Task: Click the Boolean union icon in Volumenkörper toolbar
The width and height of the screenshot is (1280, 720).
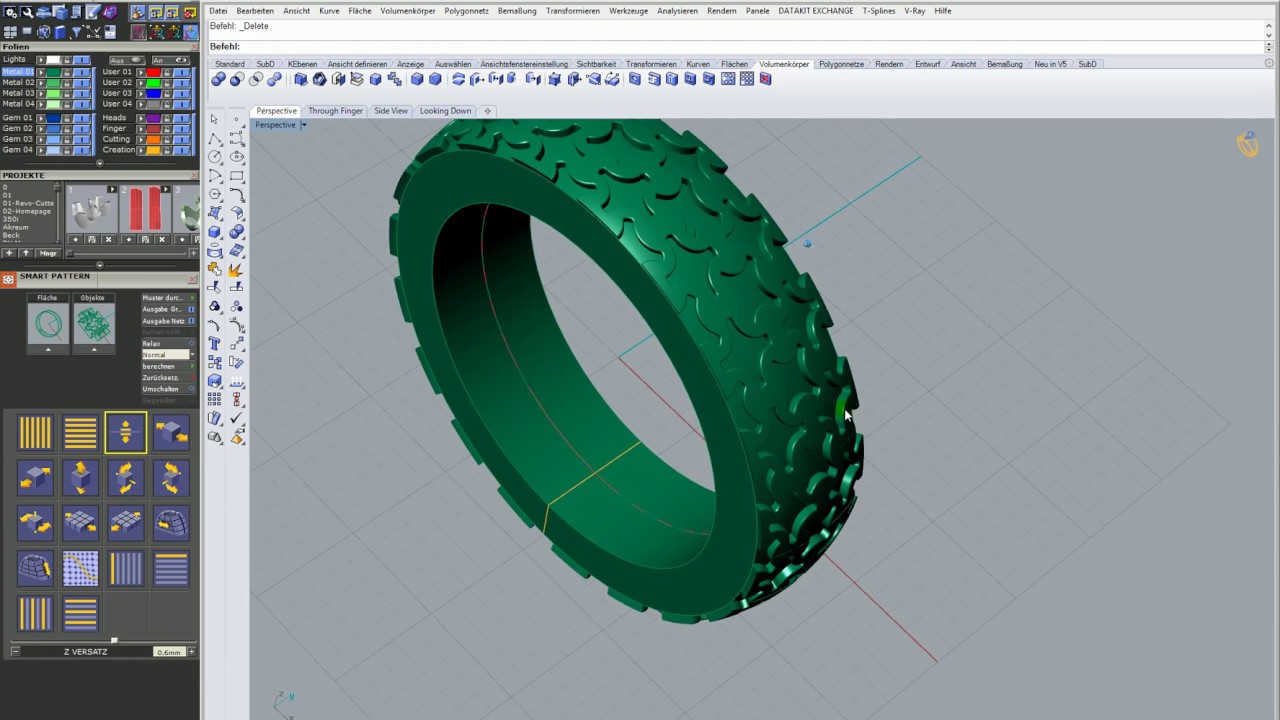Action: (218, 79)
